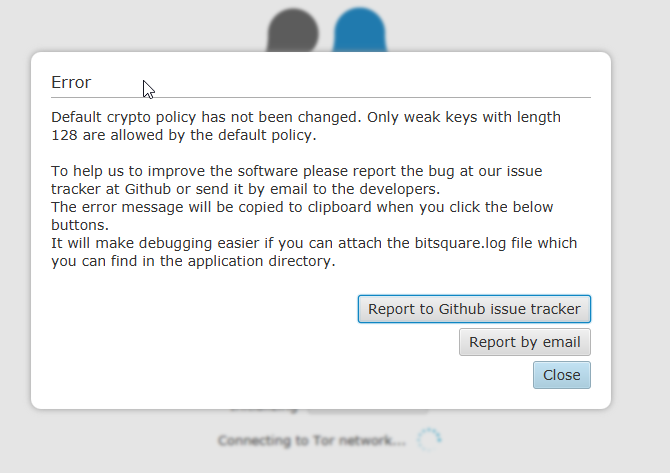Screen dimensions: 670x473
Task: Close the Error dialog
Action: click(561, 375)
